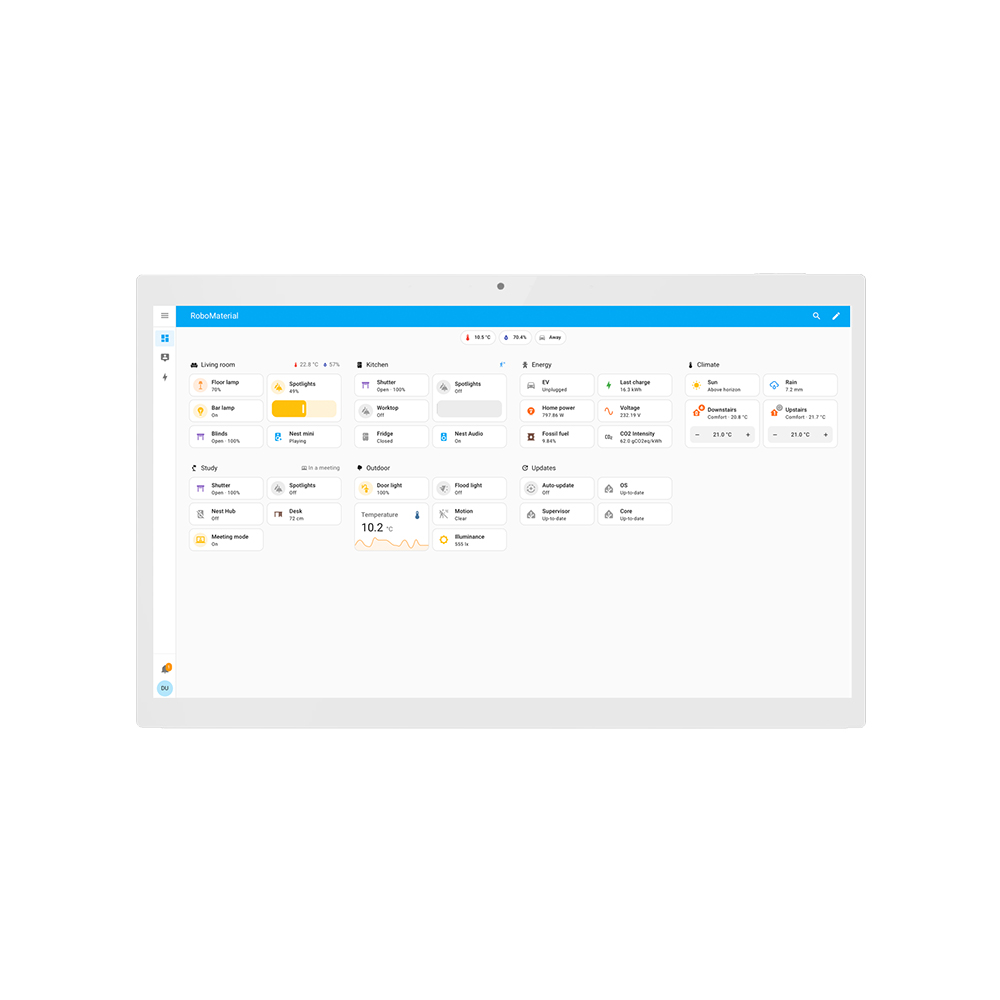
Task: Toggle the Worktop light icon
Action: pyautogui.click(x=365, y=411)
